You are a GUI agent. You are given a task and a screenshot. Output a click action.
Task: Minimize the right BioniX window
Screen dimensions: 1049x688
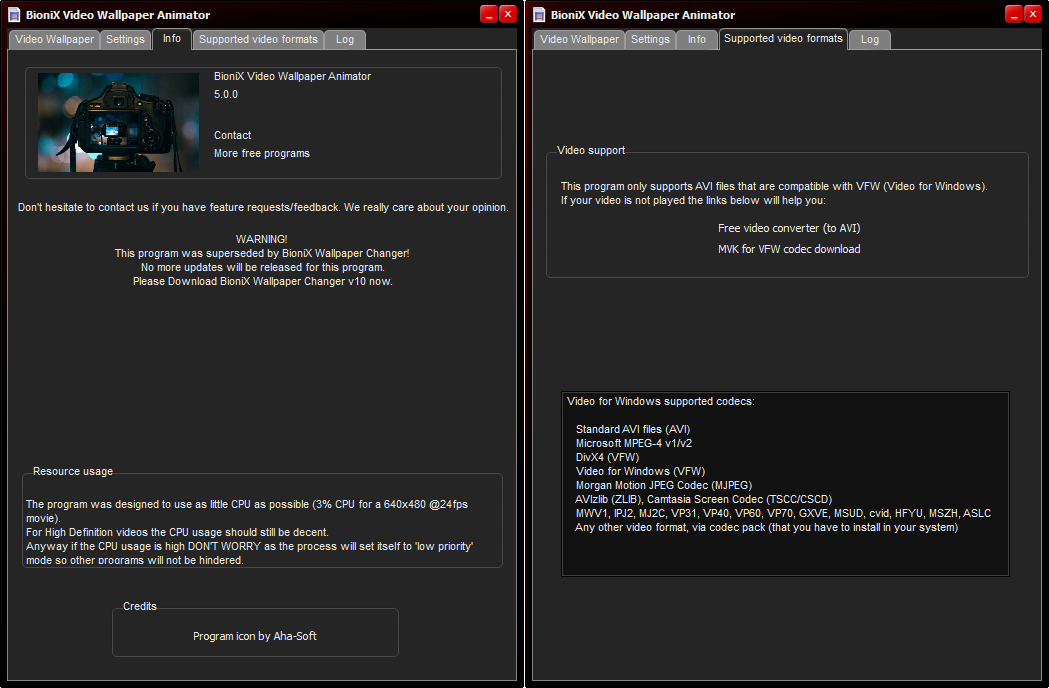point(1014,14)
